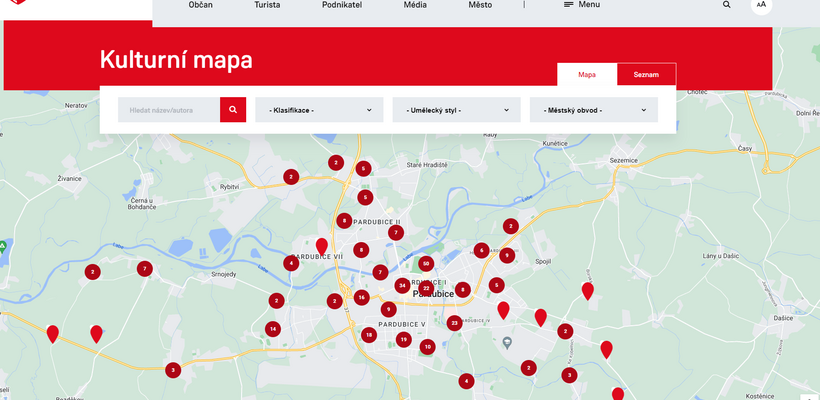
Task: Click the Kunětice town label
Action: (555, 143)
